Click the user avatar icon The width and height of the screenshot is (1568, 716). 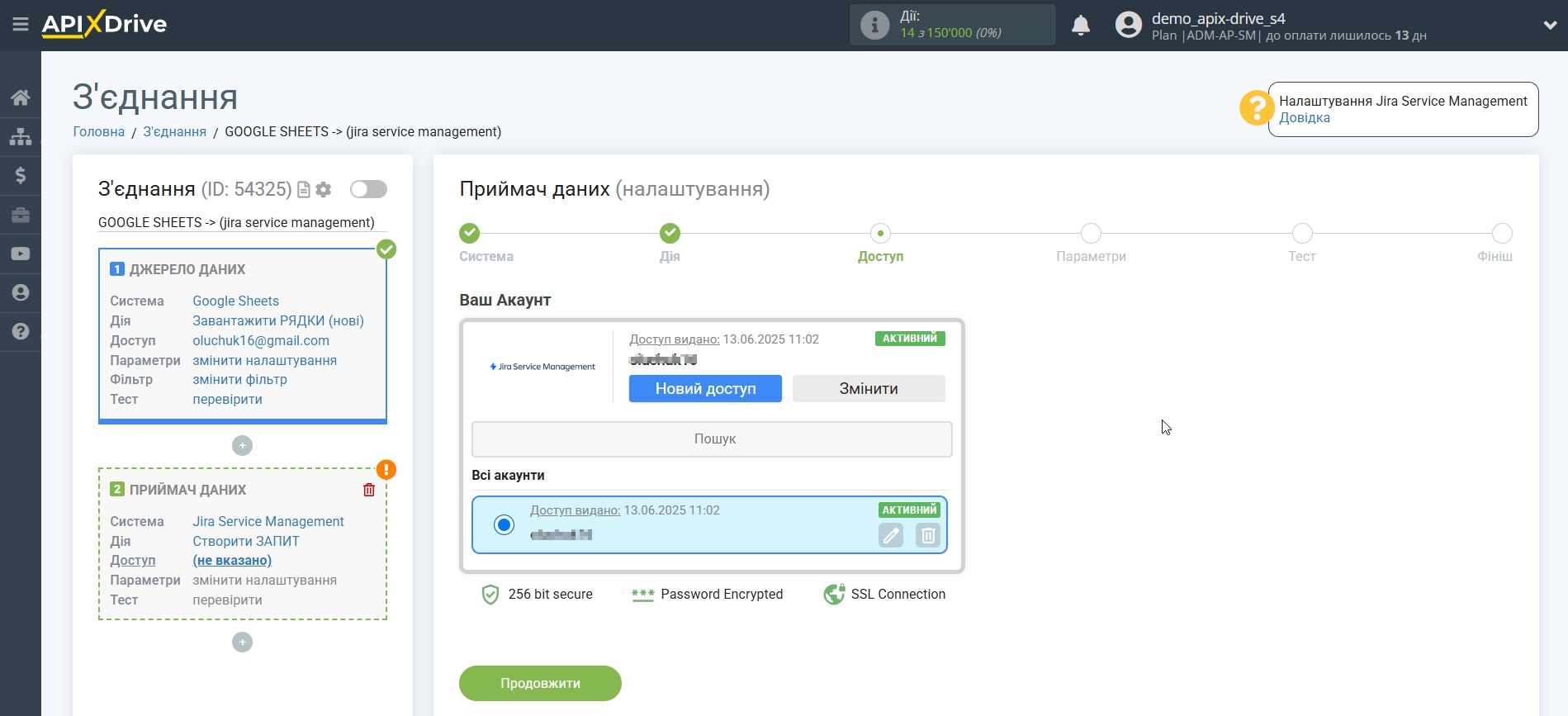1128,25
